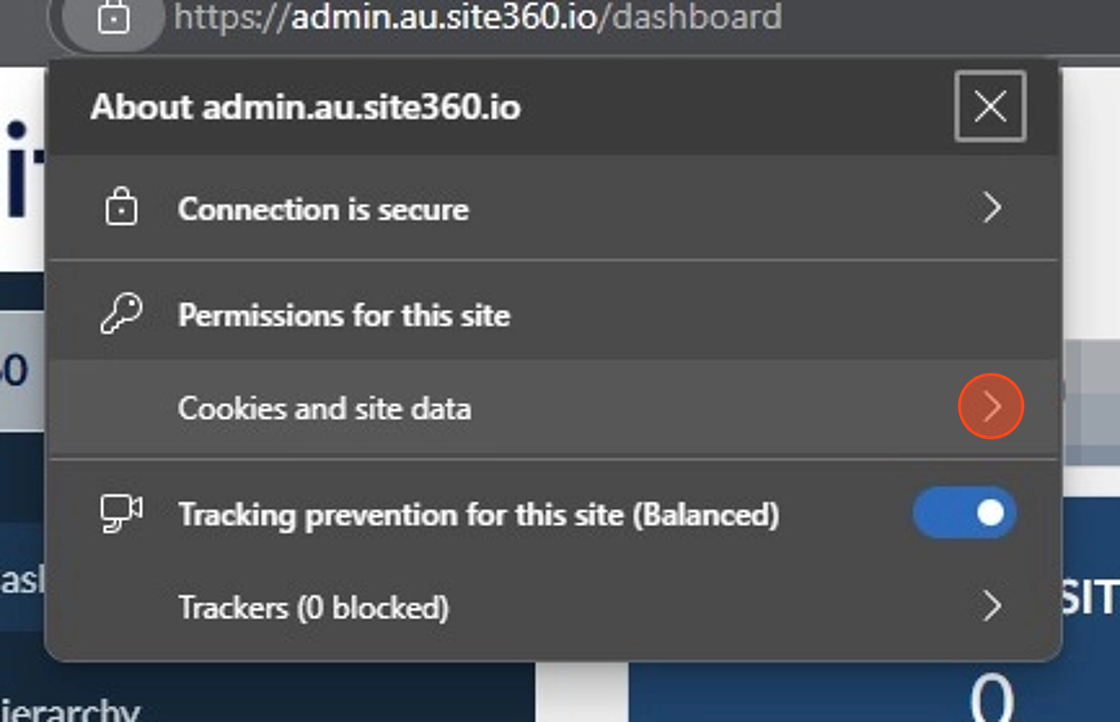1120x722 pixels.
Task: Expand the Connection is secure chevron
Action: click(991, 208)
